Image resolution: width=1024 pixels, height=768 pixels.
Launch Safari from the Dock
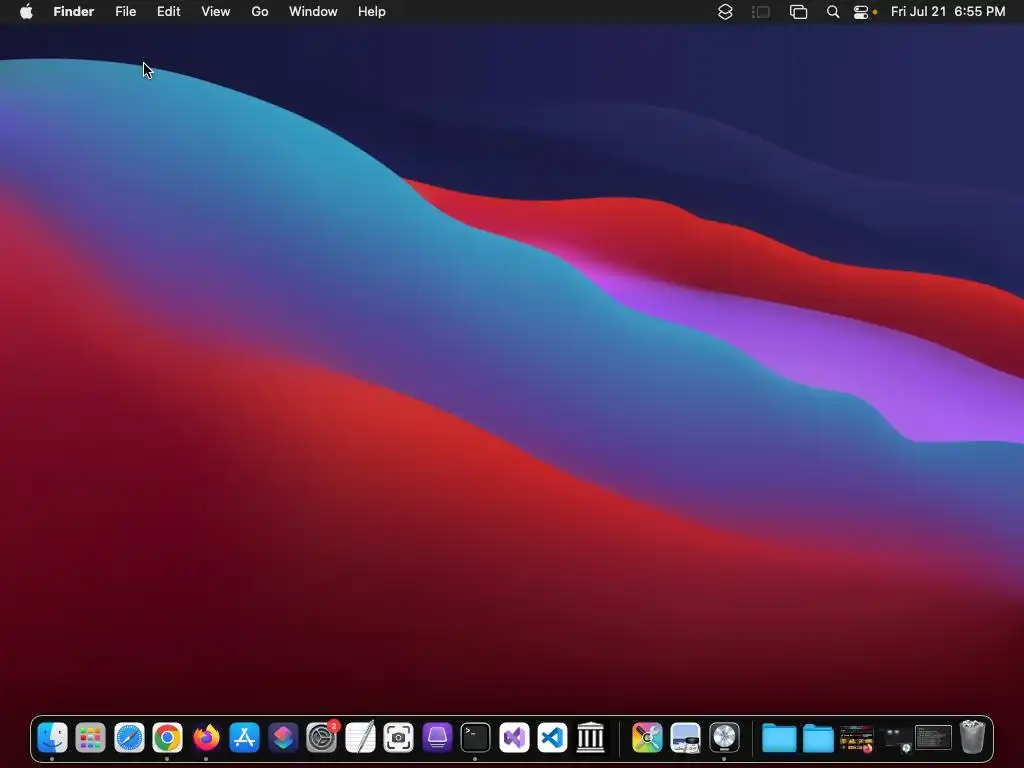(x=129, y=738)
